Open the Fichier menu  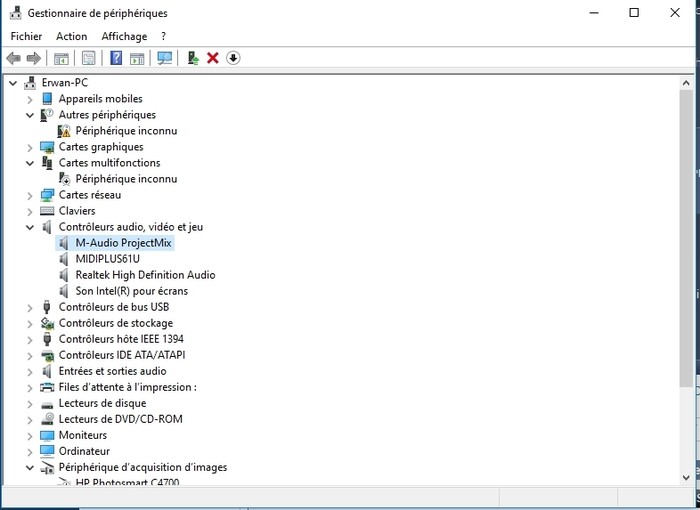(26, 36)
